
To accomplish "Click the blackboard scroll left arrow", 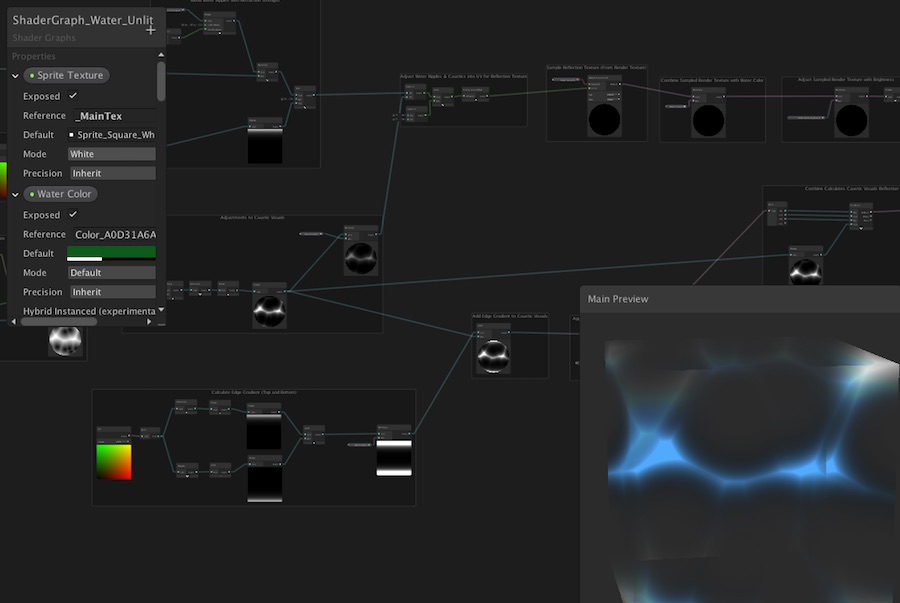I will (x=14, y=322).
